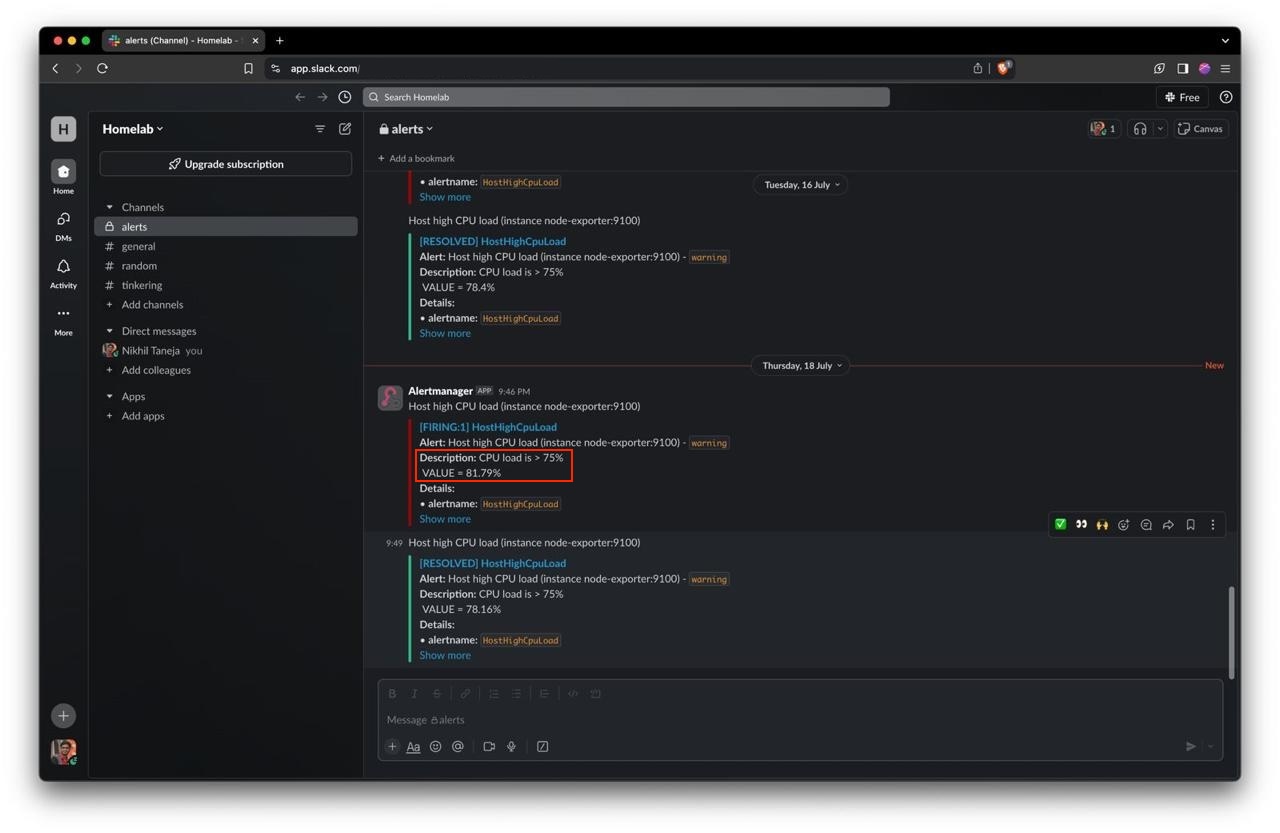Save the alert message for later
Screen dimensions: 1280x833
pos(1190,524)
